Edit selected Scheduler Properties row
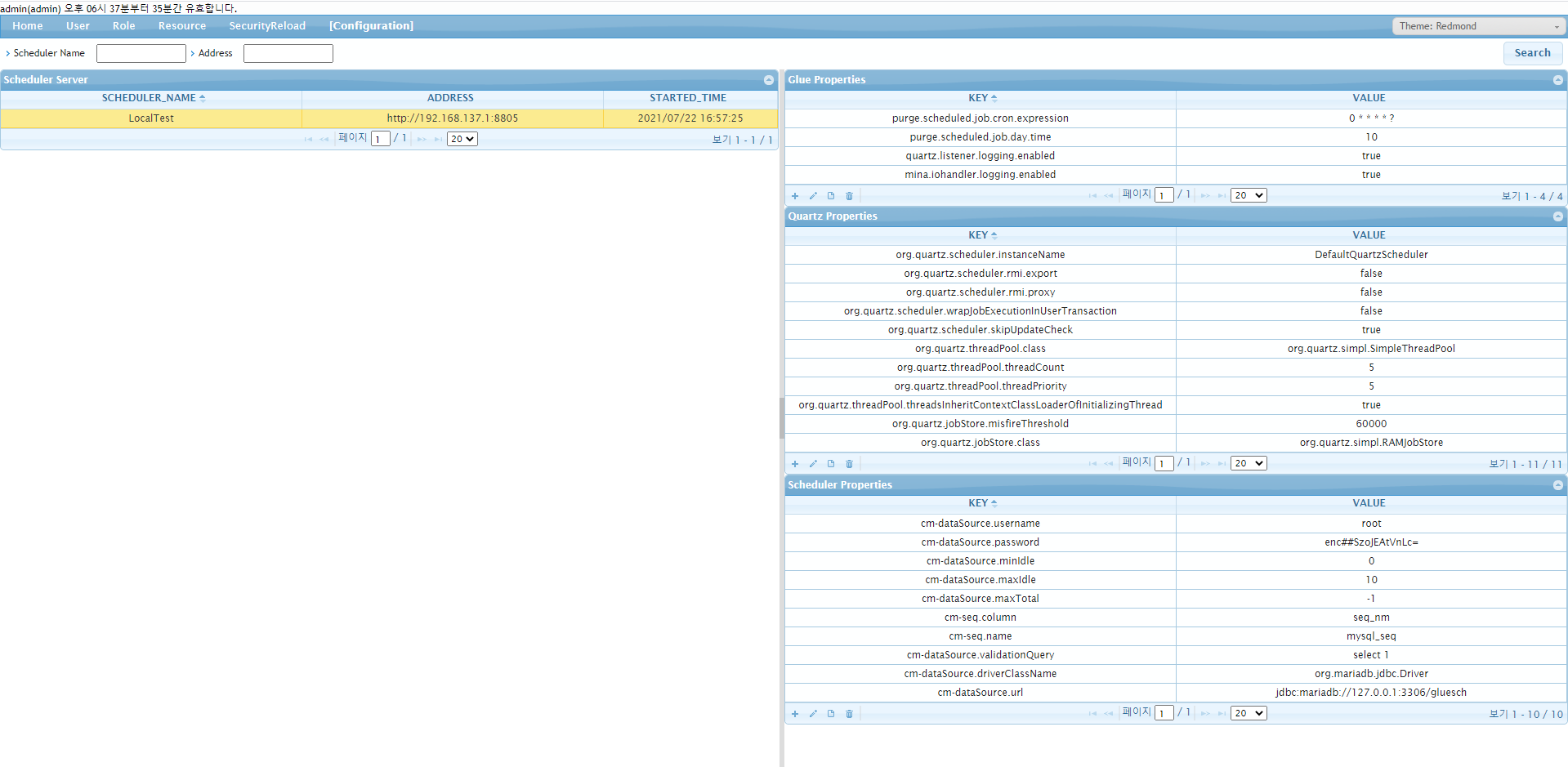1568x767 pixels. tap(813, 714)
